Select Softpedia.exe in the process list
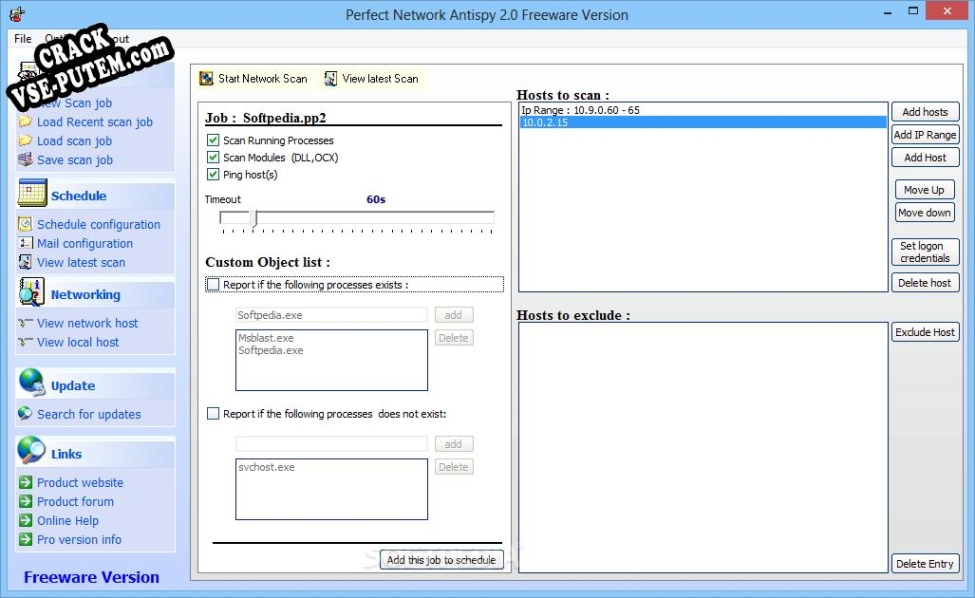This screenshot has width=975, height=598. pyautogui.click(x=270, y=350)
